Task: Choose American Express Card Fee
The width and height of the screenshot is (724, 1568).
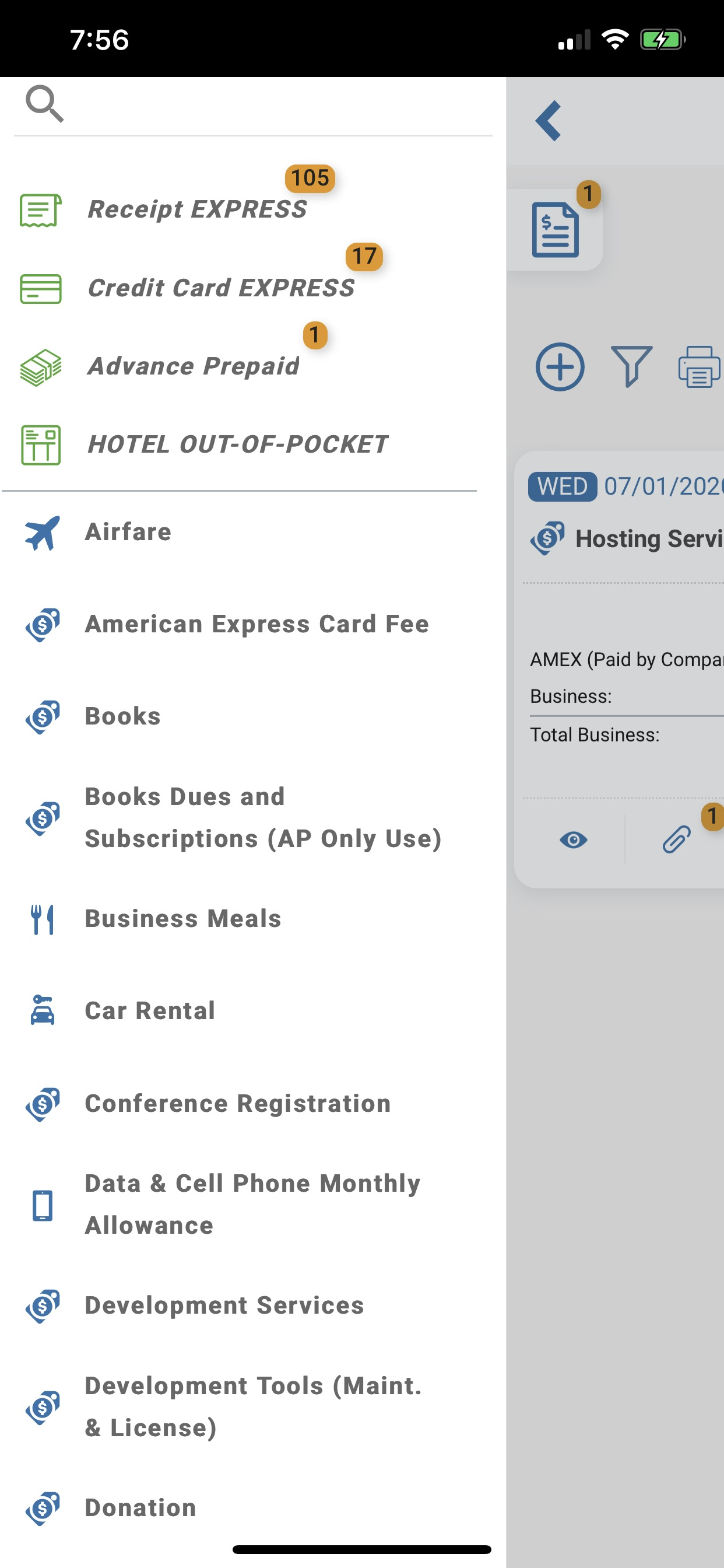Action: (x=256, y=624)
